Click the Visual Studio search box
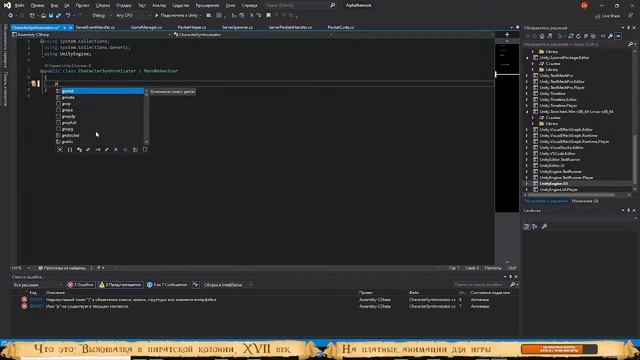Image resolution: width=640 pixels, height=360 pixels. 299,5
